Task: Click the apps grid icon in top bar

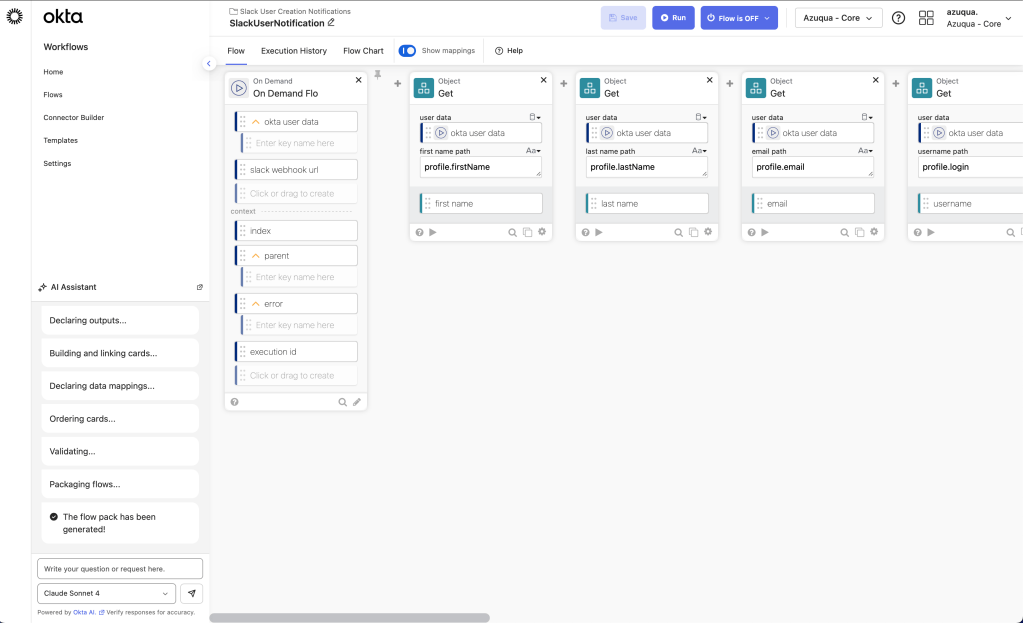Action: [926, 17]
